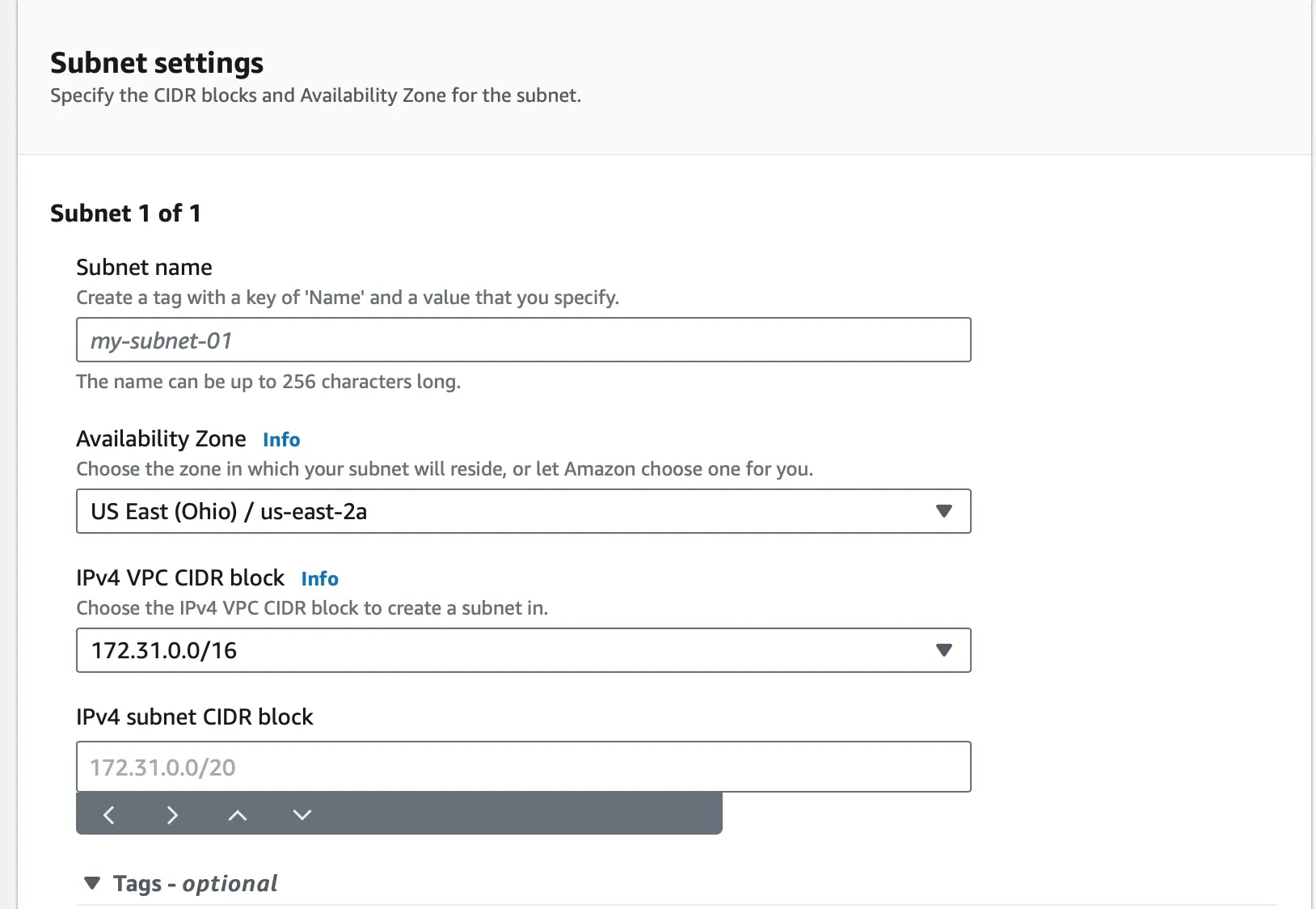Click the "Availability Zone" label text
Screen dimensions: 1316x909
pyautogui.click(x=161, y=439)
